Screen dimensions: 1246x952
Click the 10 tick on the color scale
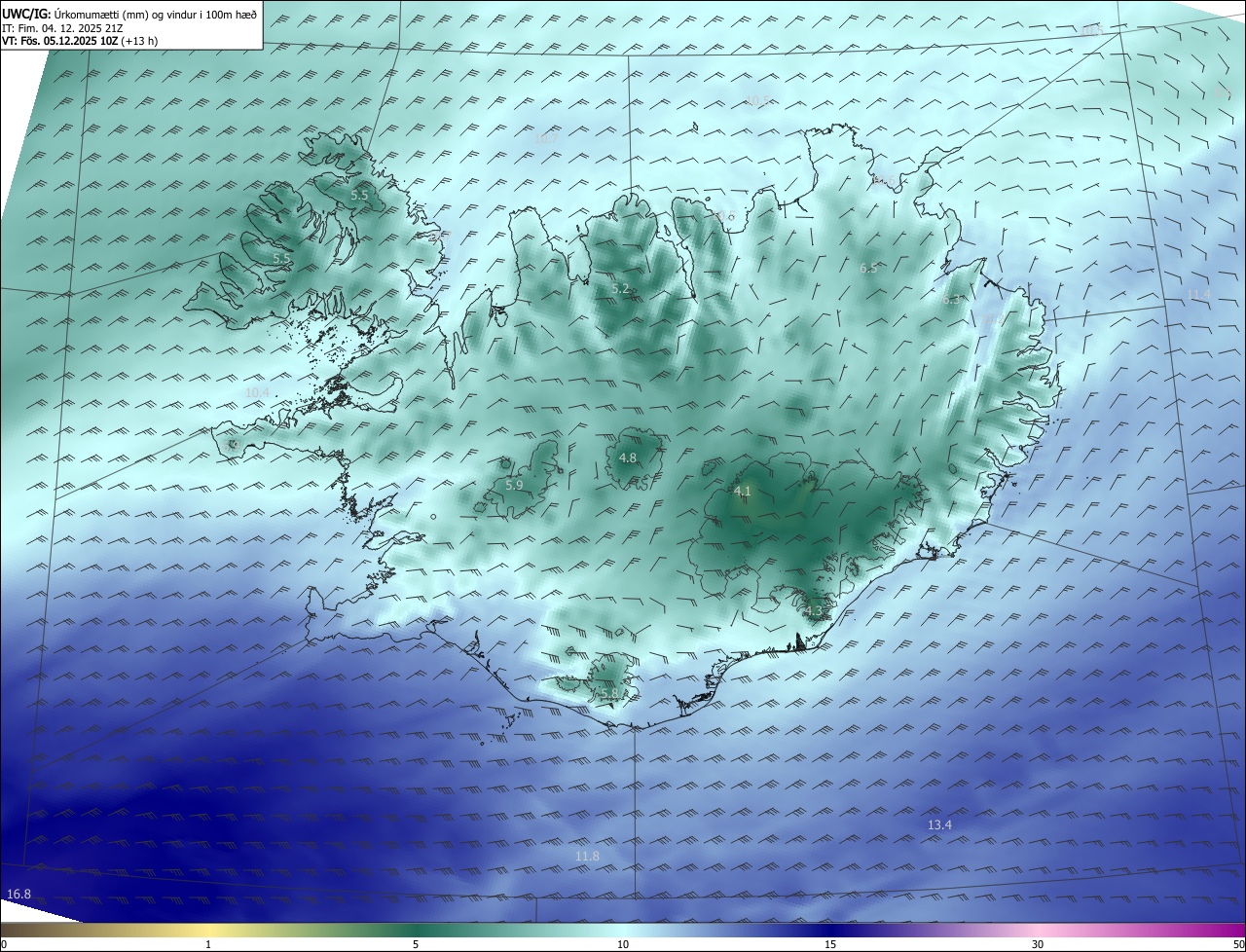coord(623,944)
